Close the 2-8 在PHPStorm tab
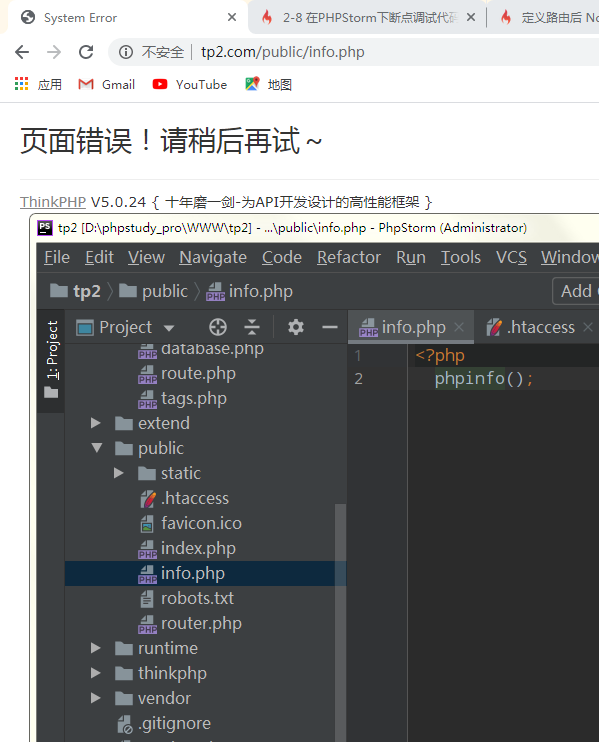 coord(471,18)
